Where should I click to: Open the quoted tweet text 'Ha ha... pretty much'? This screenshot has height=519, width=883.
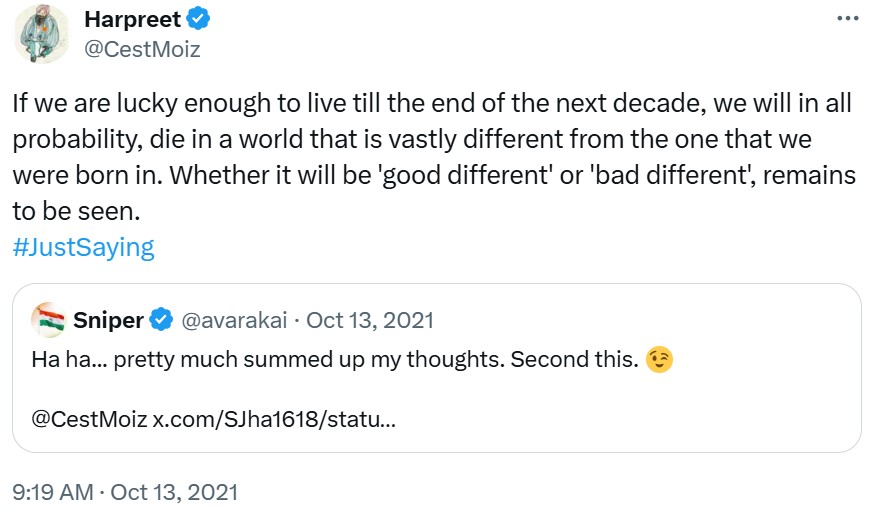pos(200,360)
